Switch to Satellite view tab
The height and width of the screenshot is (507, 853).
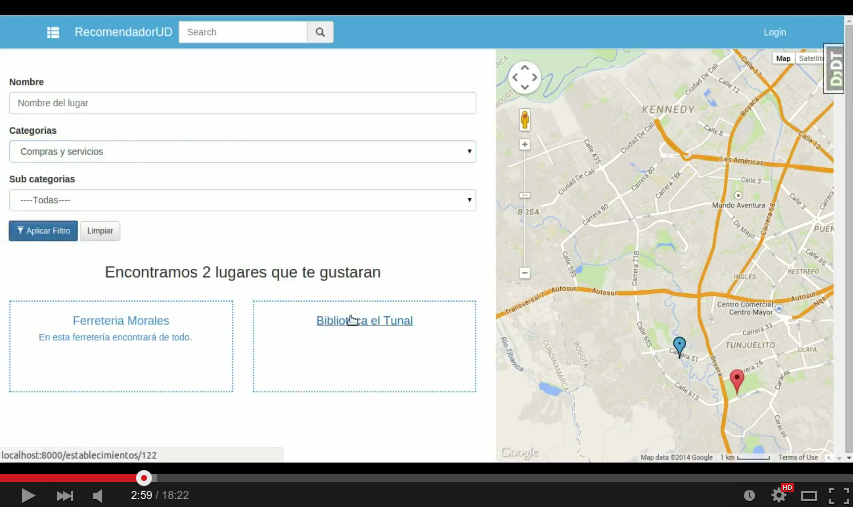(x=811, y=58)
